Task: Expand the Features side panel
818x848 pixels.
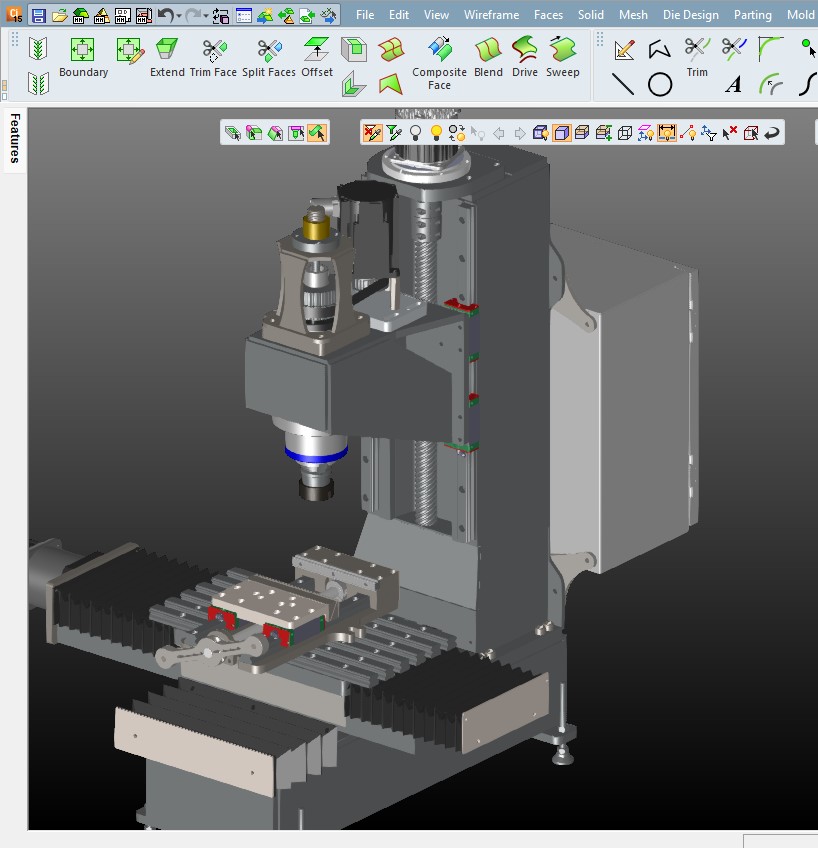Action: [14, 138]
